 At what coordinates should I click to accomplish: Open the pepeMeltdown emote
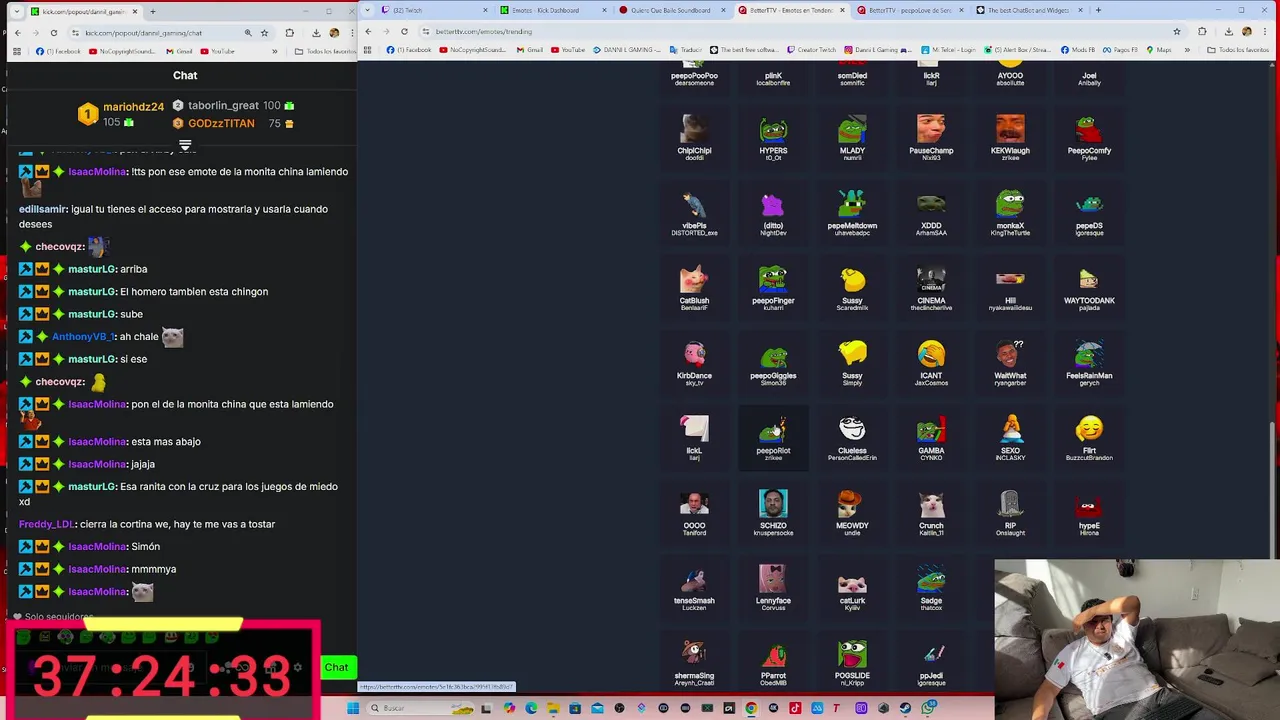point(852,213)
